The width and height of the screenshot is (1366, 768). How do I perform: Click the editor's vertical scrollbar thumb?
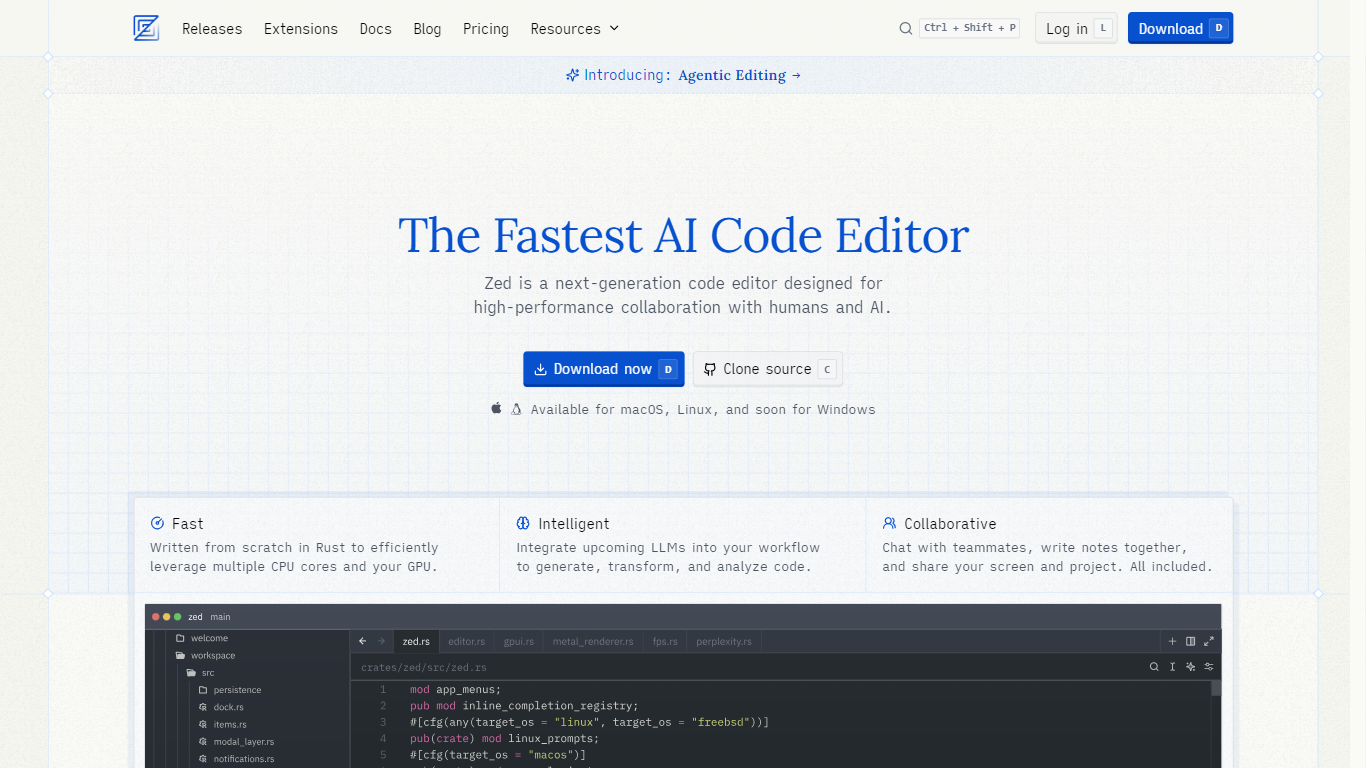pyautogui.click(x=1216, y=688)
